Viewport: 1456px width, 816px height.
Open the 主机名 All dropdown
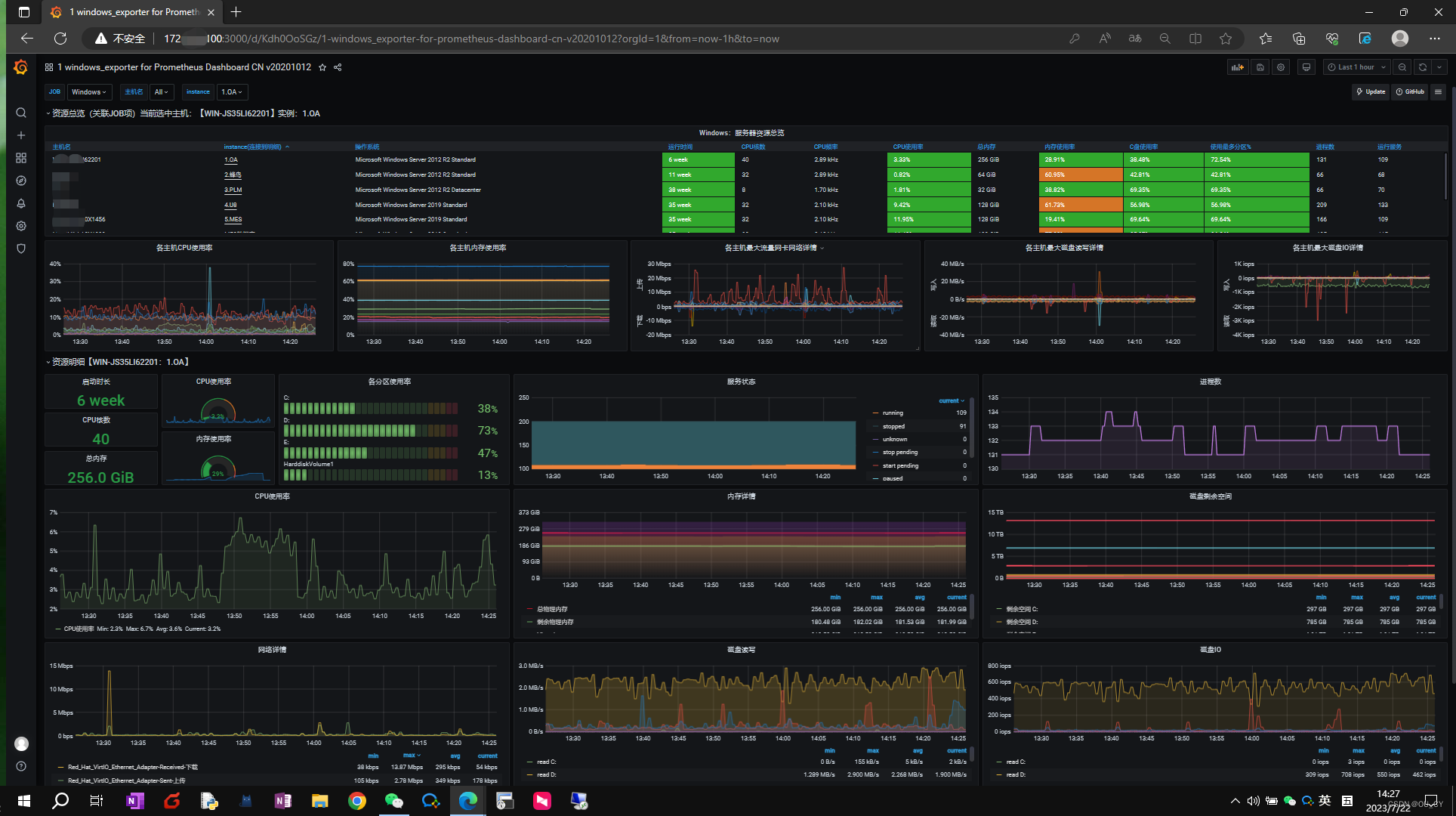pos(161,91)
